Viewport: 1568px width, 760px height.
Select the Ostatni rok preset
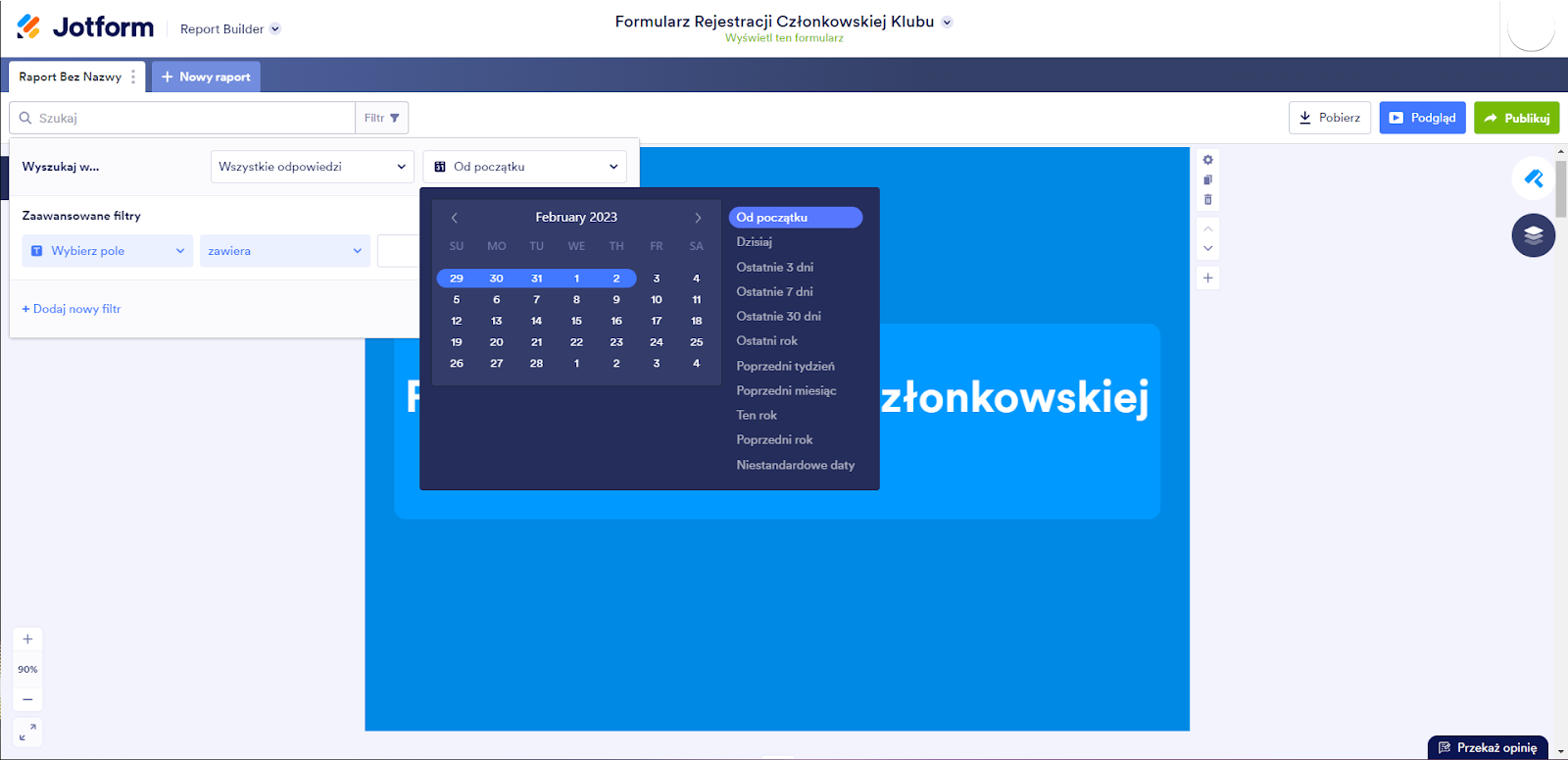coord(767,341)
